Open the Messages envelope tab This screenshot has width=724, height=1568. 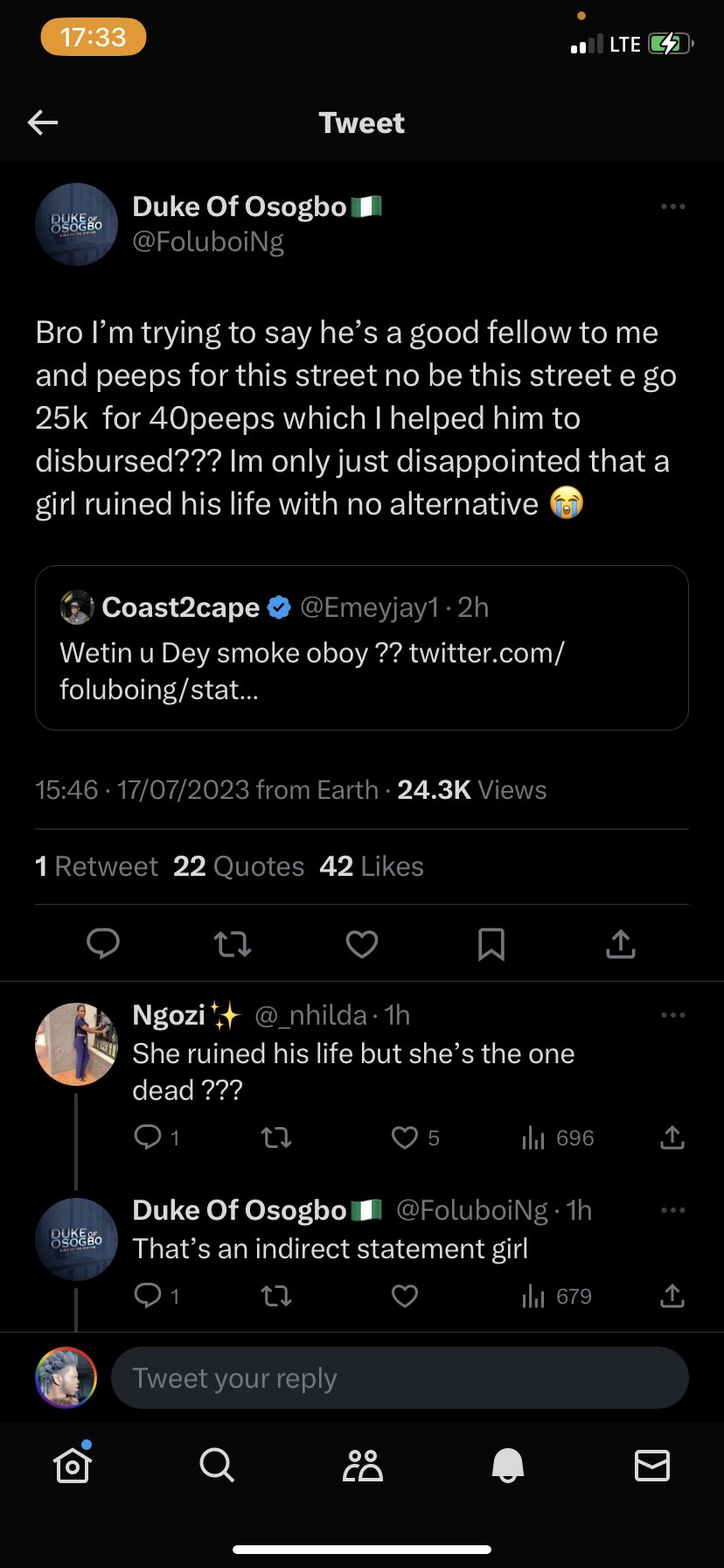[x=651, y=1465]
